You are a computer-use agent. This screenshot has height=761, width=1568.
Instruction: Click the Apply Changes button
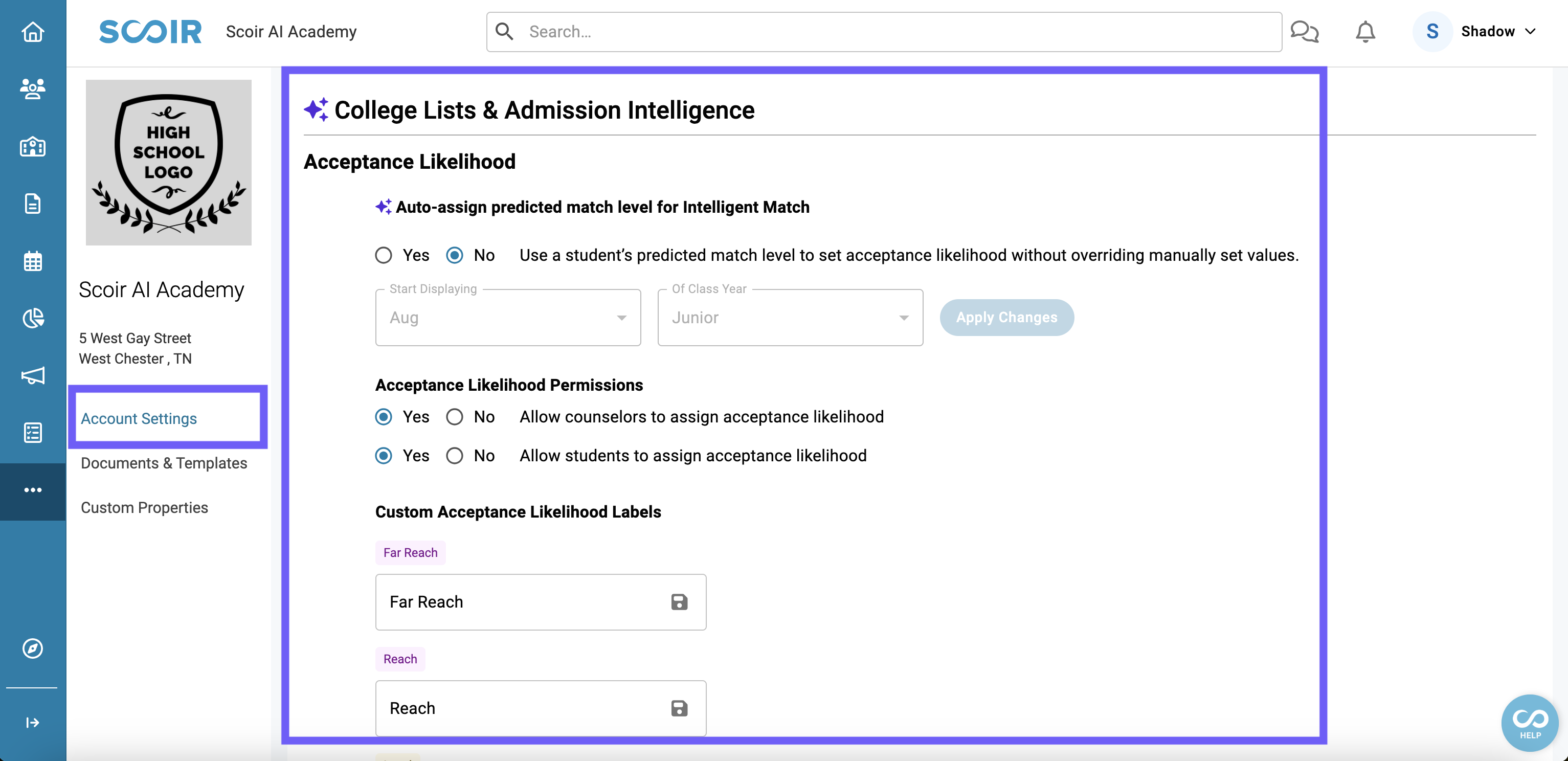[x=1006, y=317]
